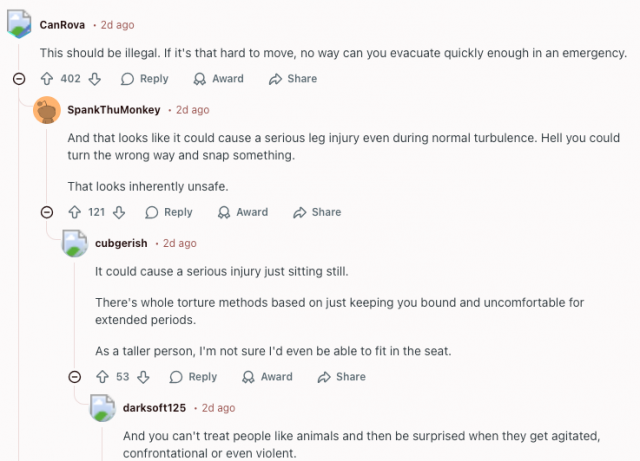Click cubgerish's avatar thumbnail
Screen dimensions: 640x461
pos(76,243)
